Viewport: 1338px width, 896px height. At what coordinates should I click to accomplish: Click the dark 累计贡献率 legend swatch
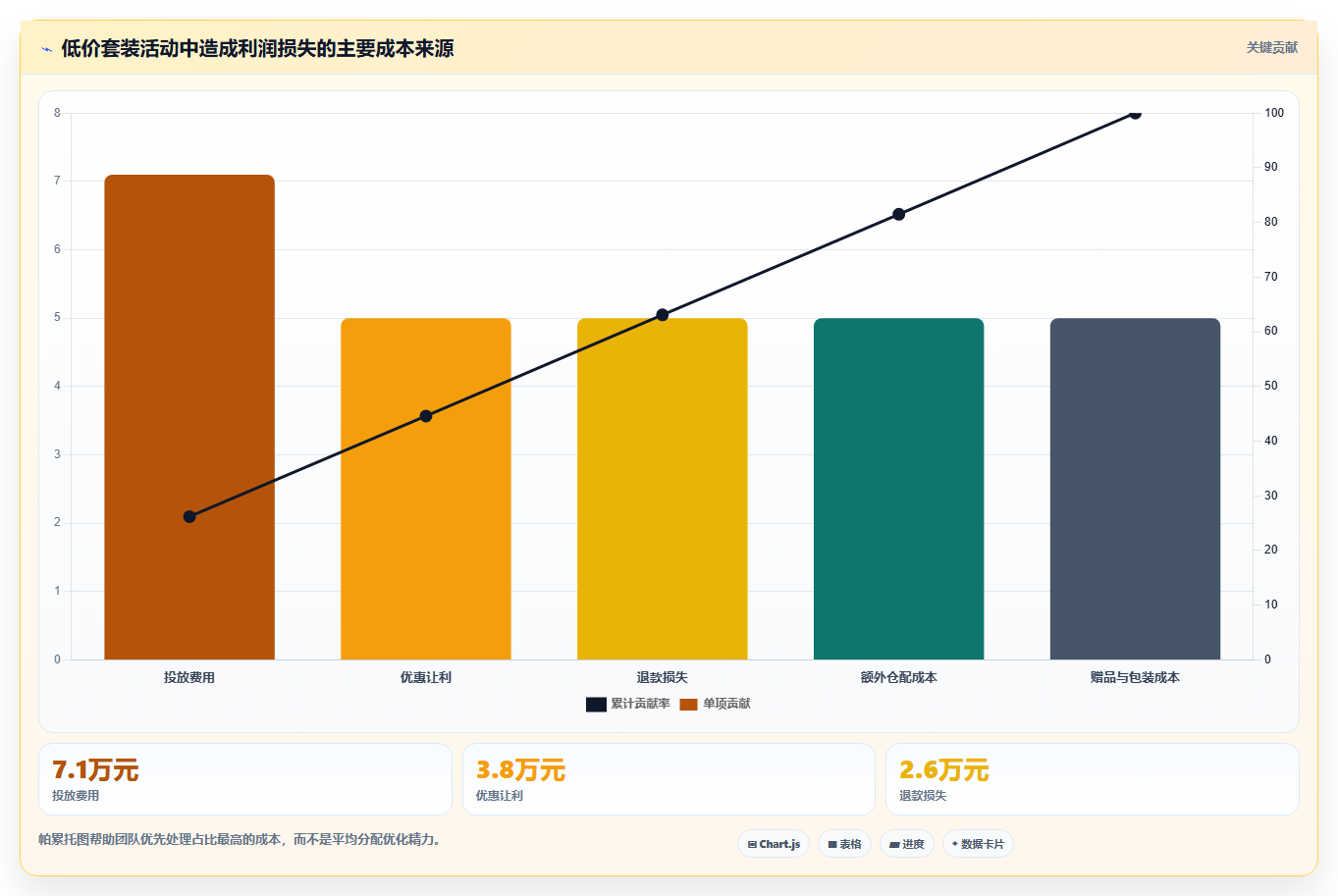tap(596, 705)
